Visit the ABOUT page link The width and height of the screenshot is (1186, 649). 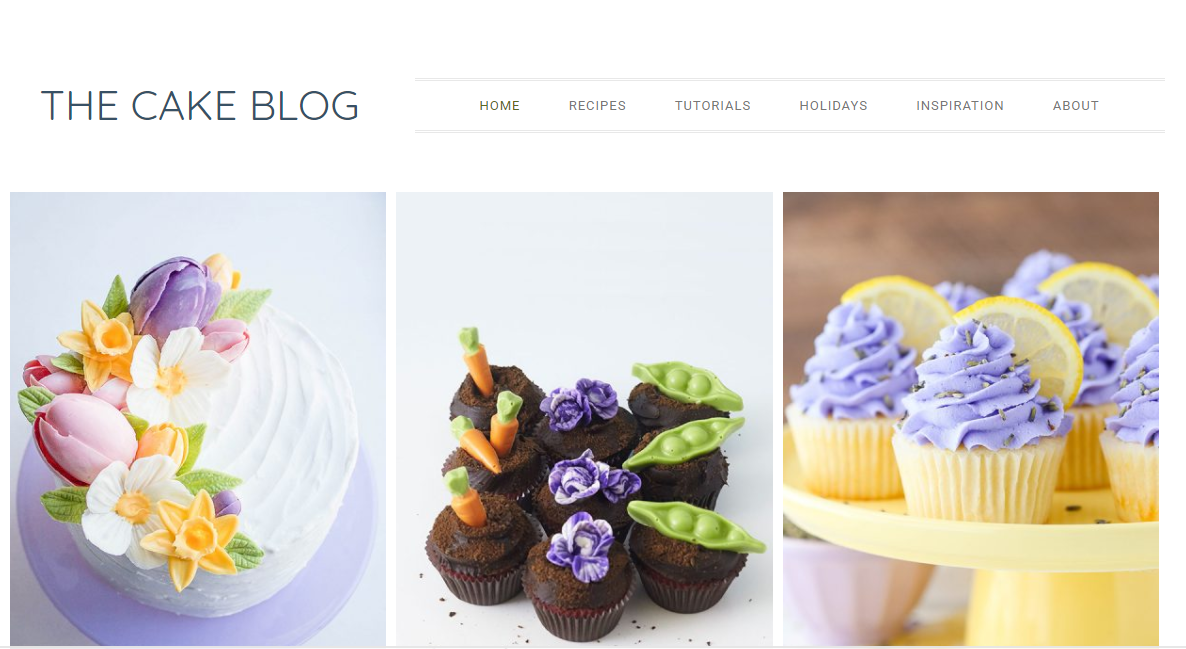(x=1076, y=106)
